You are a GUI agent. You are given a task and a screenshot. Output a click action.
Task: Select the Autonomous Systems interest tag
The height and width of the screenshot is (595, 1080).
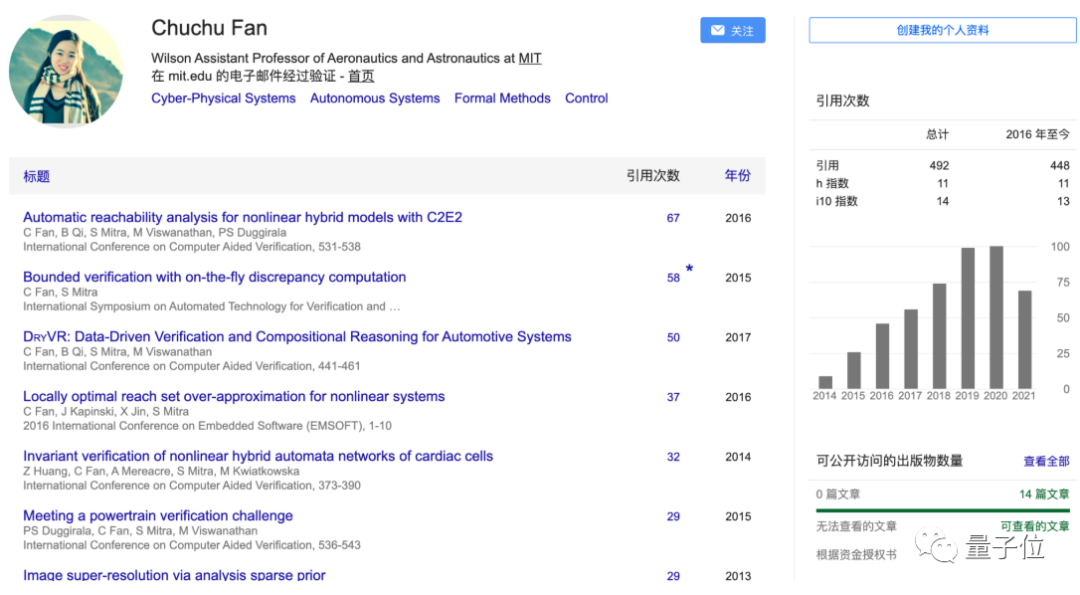coord(374,98)
